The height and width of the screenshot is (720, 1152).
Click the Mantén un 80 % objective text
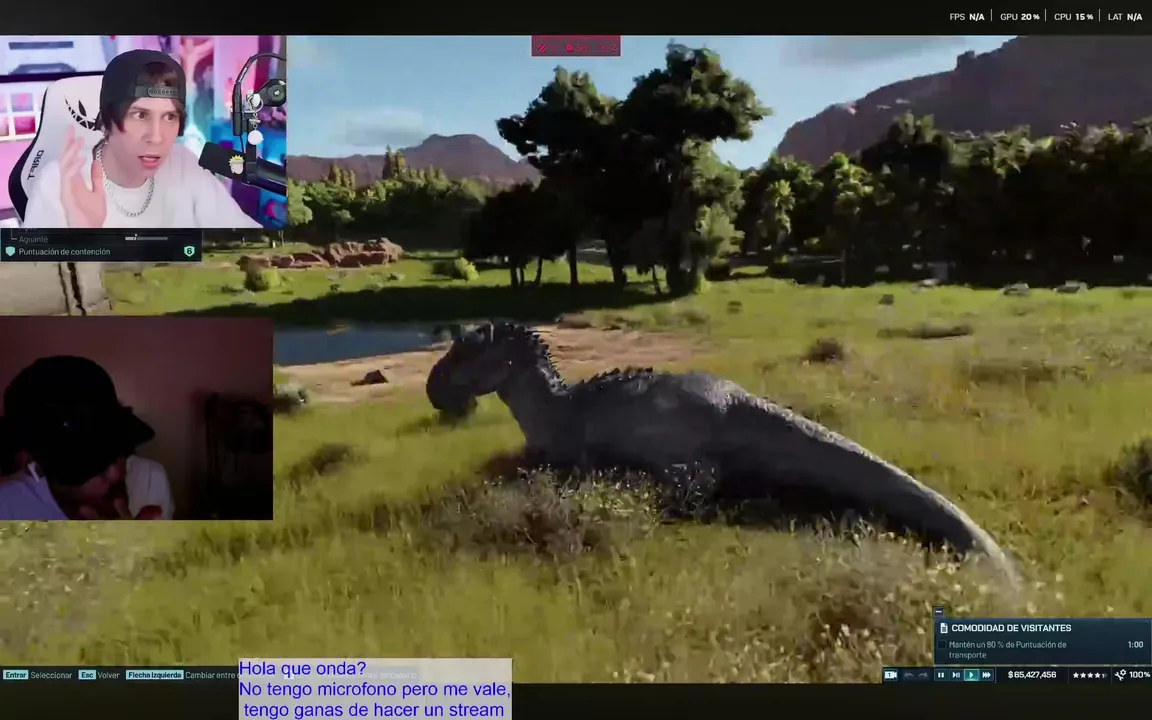click(1007, 649)
